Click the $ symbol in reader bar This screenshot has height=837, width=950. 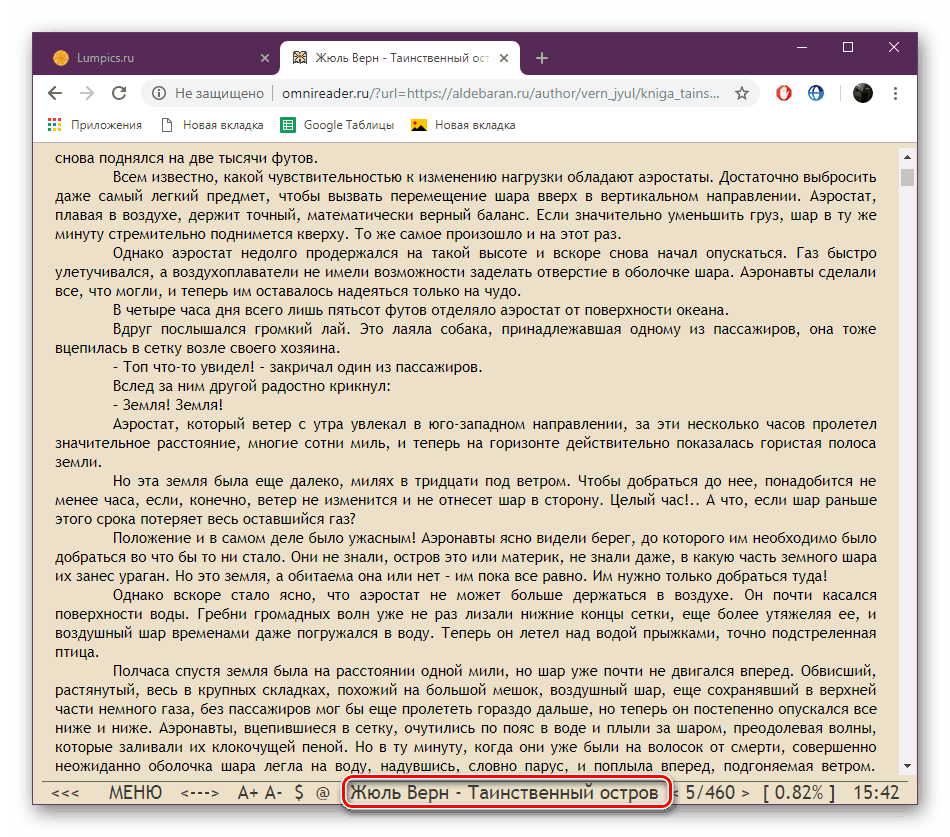[x=299, y=793]
